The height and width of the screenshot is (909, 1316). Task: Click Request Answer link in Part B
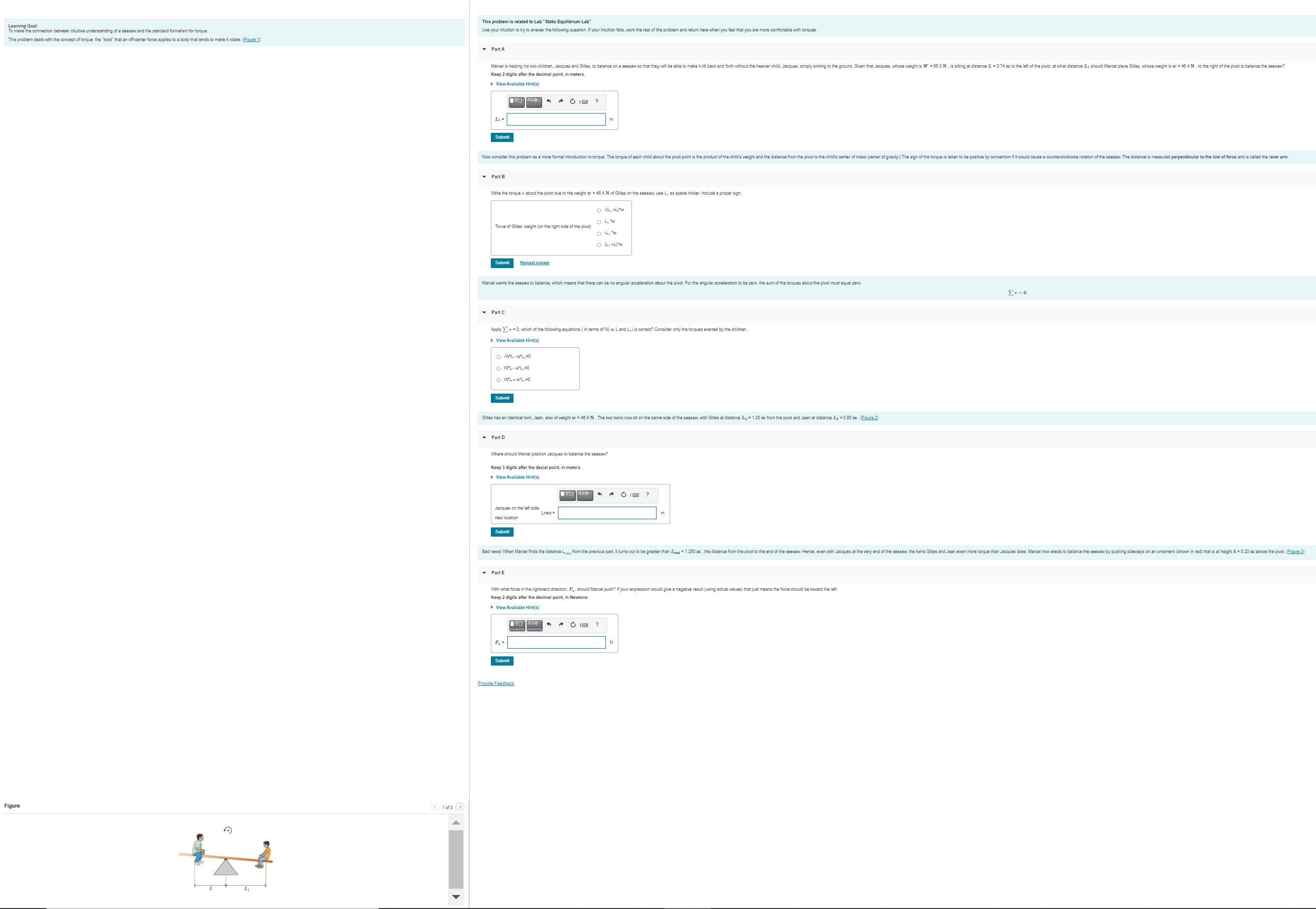pyautogui.click(x=534, y=263)
